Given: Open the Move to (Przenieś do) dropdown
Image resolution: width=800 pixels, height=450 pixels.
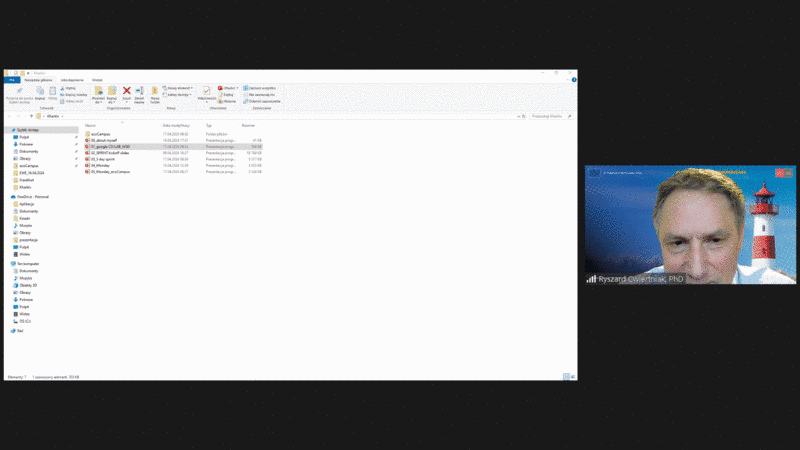Looking at the screenshot, I should click(x=98, y=92).
